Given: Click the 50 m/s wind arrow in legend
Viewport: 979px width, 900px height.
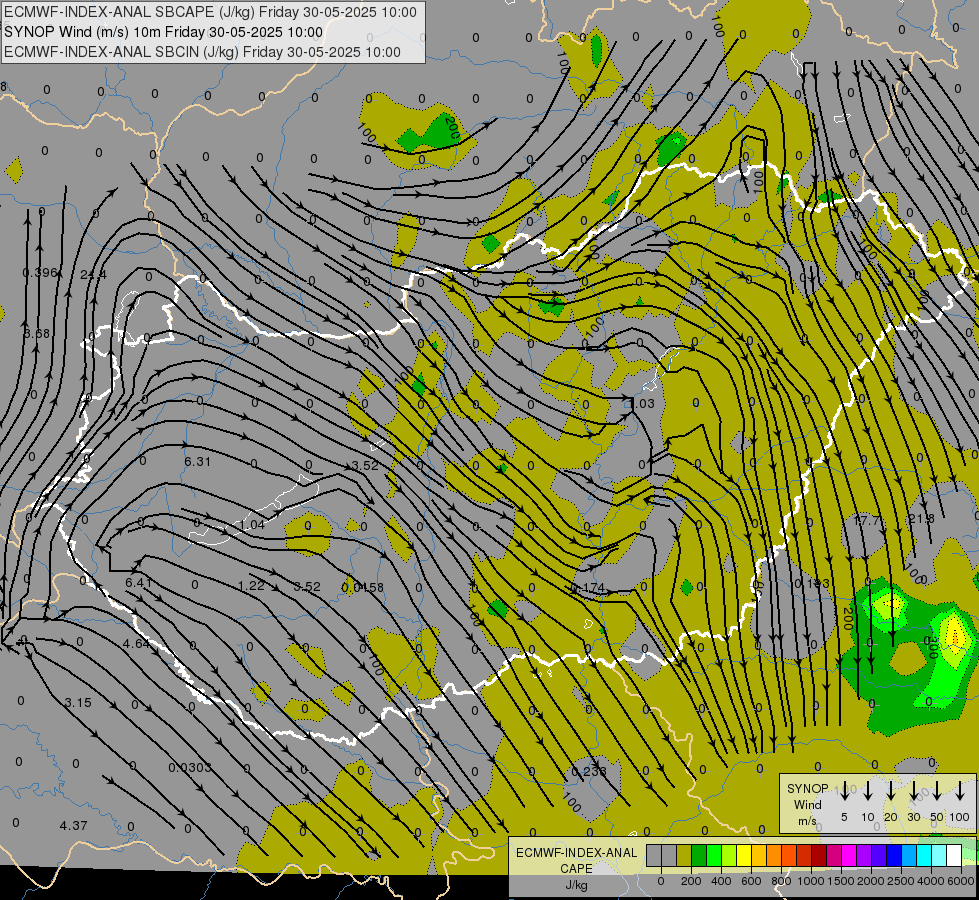Looking at the screenshot, I should (937, 791).
